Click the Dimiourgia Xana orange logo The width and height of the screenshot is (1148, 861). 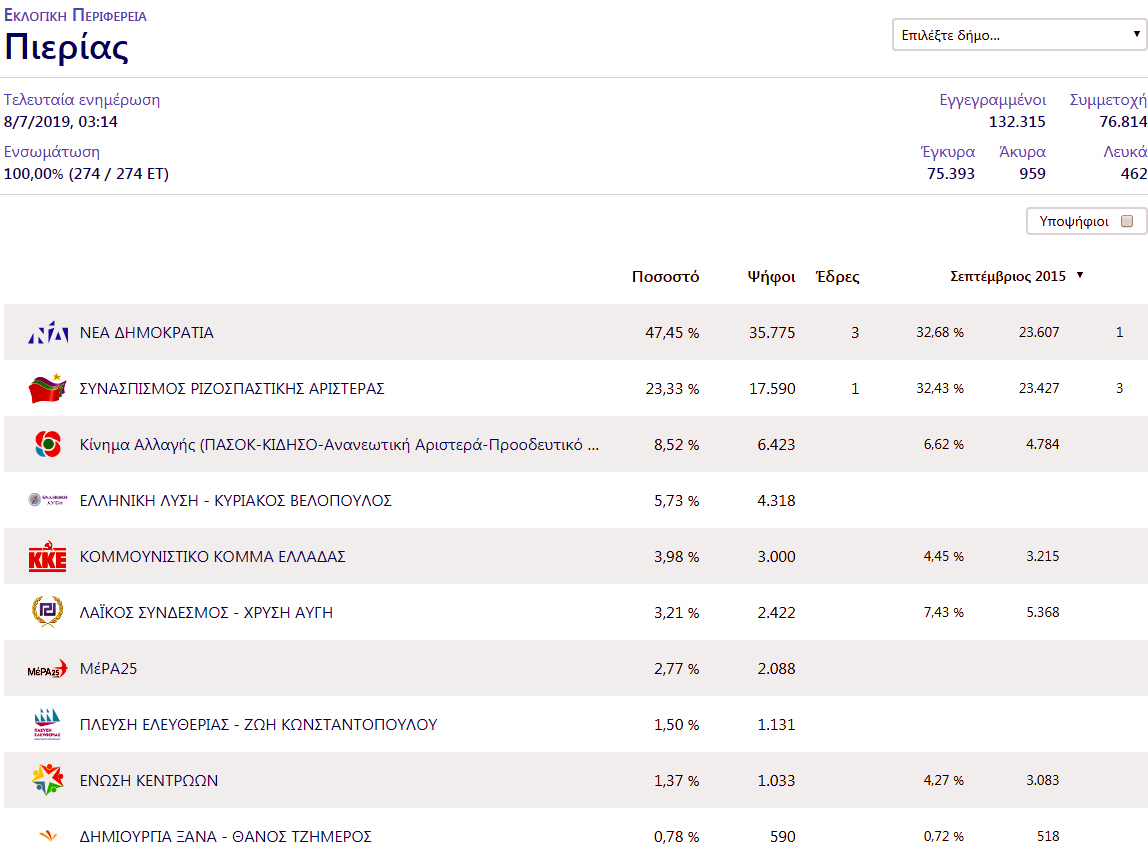click(x=48, y=835)
